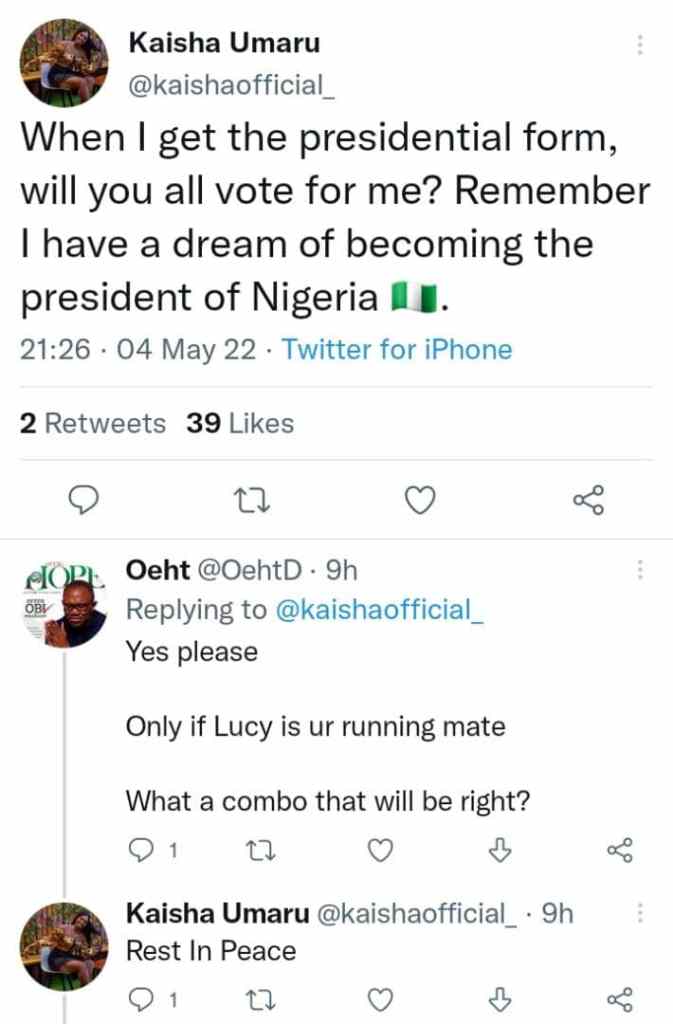Like the Rest In Peace reply
Viewport: 673px width, 1024px height.
379,998
